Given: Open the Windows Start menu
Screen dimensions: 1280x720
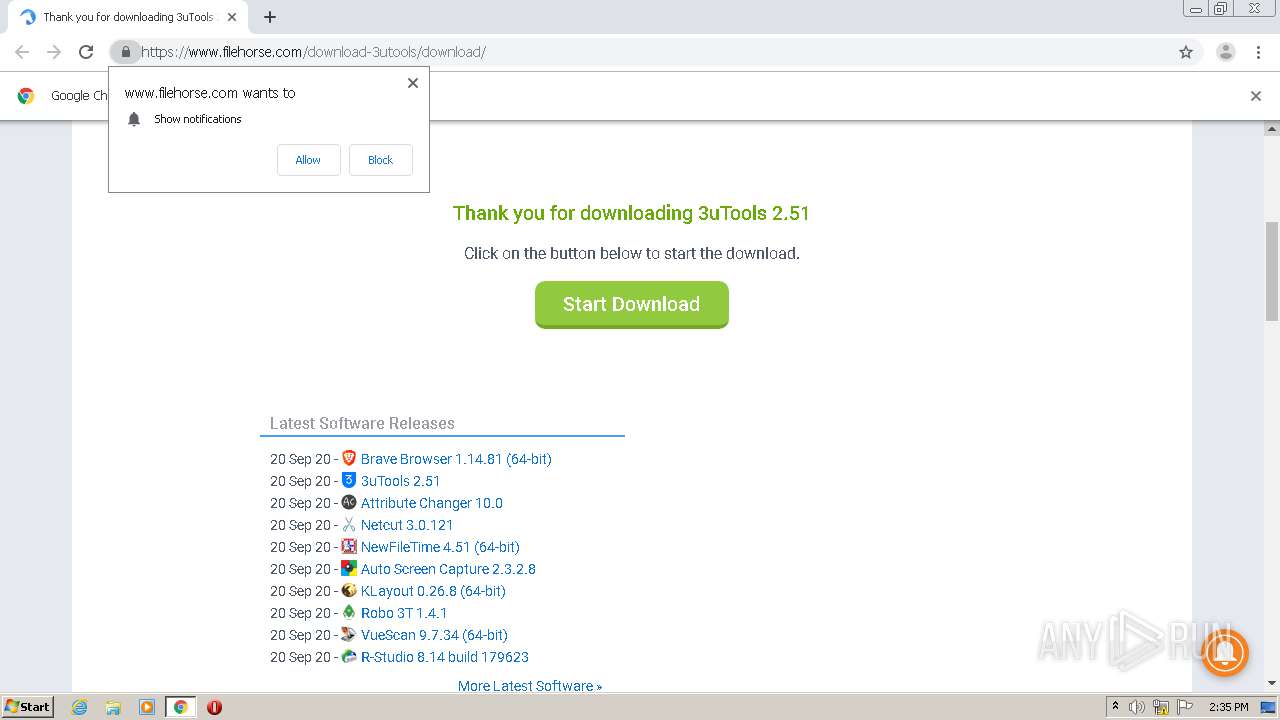Looking at the screenshot, I should click(28, 706).
